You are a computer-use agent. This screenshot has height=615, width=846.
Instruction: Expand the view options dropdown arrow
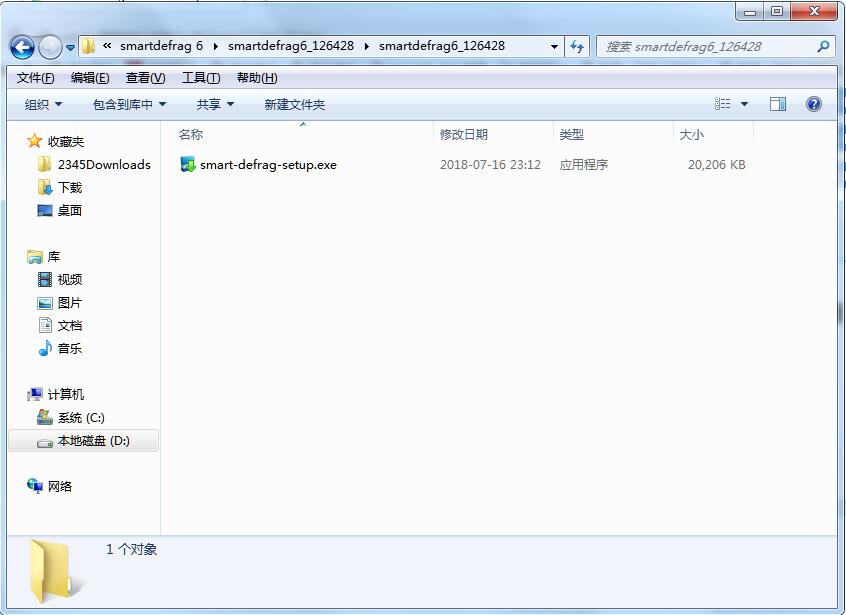click(745, 104)
